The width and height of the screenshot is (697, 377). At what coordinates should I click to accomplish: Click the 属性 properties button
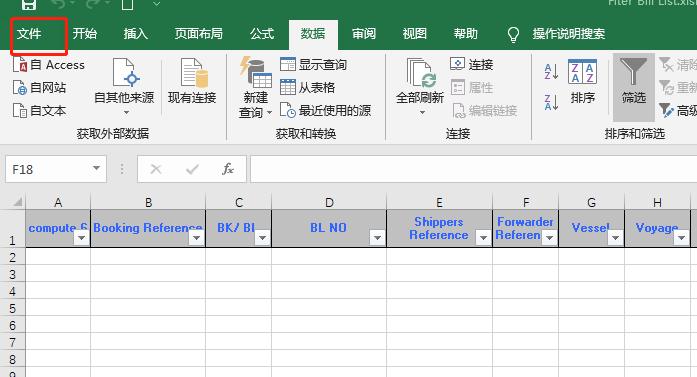[x=472, y=88]
